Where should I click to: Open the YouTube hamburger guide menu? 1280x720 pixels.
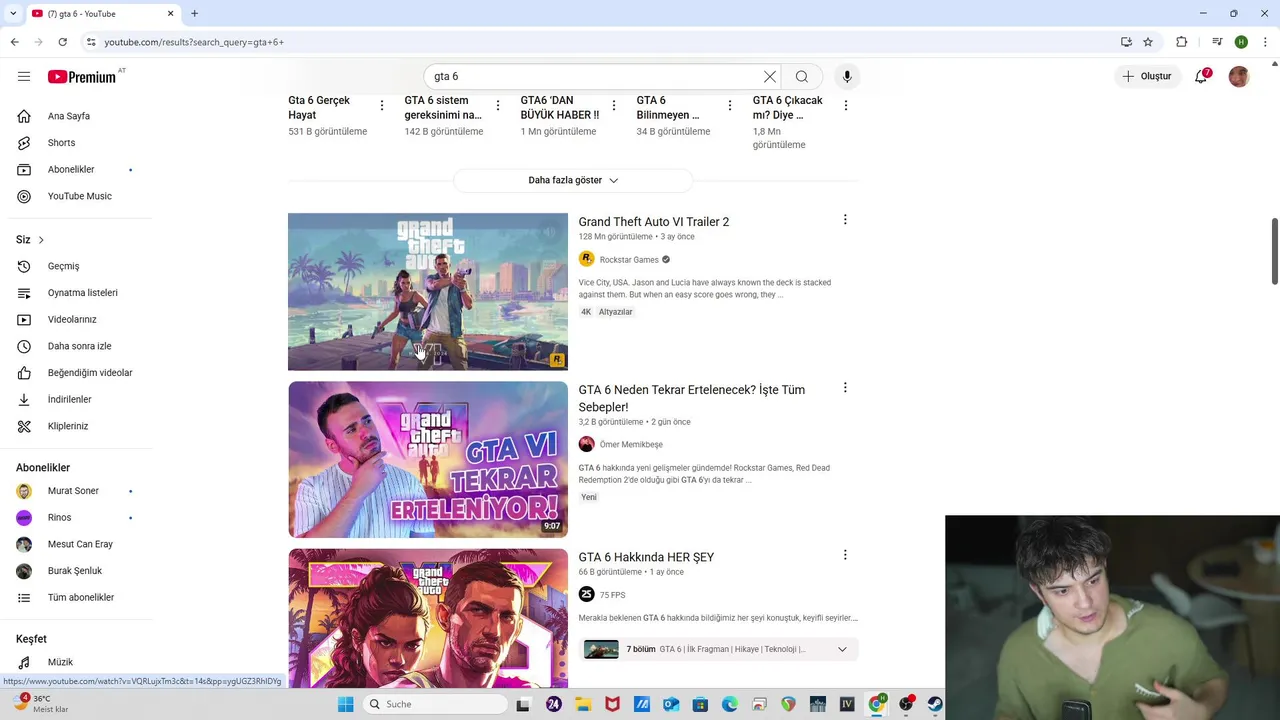pos(24,76)
